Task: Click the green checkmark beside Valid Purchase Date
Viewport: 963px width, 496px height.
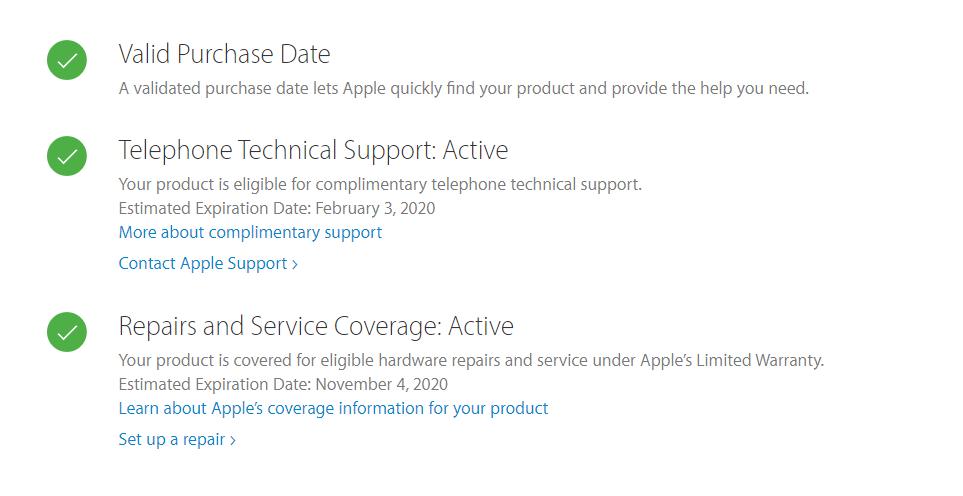Action: click(67, 60)
